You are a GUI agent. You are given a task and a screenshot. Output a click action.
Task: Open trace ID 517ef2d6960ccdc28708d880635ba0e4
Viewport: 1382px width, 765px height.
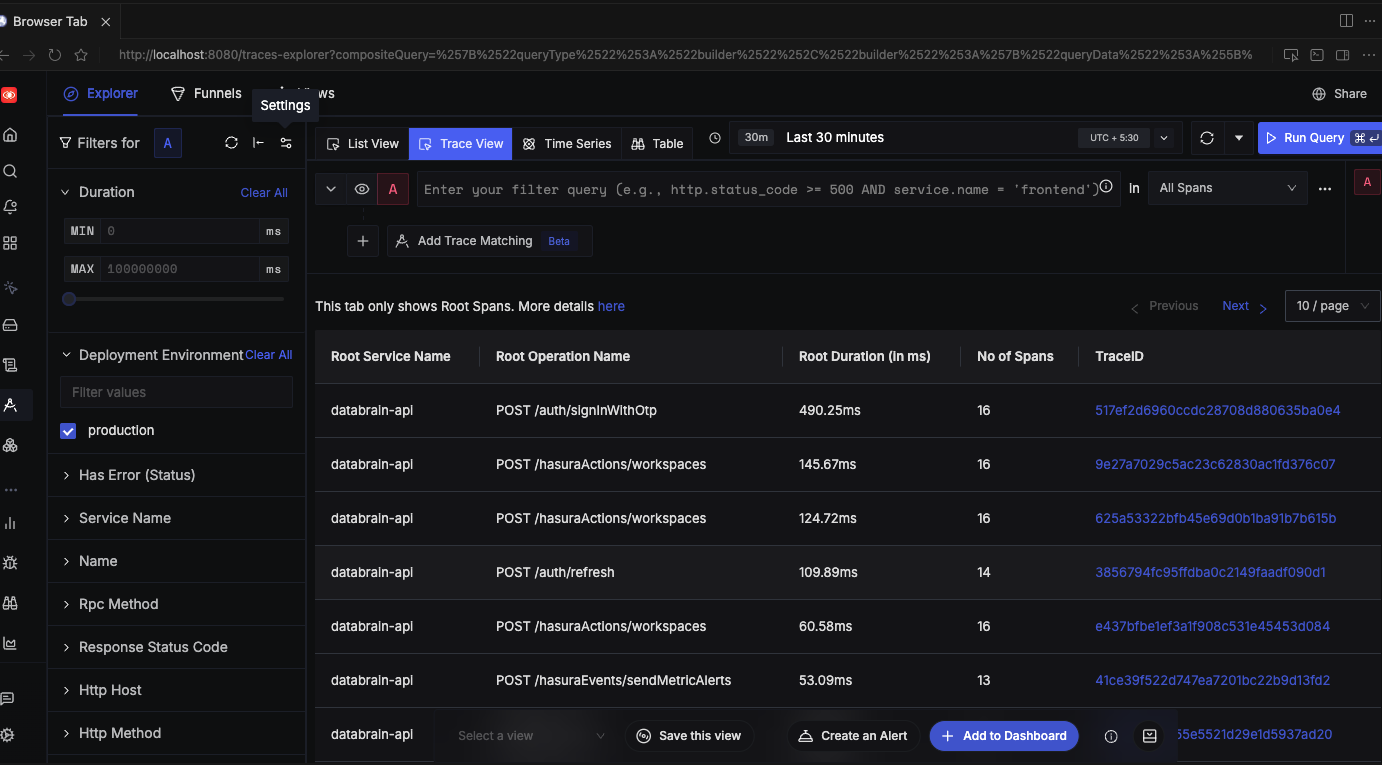[1218, 410]
